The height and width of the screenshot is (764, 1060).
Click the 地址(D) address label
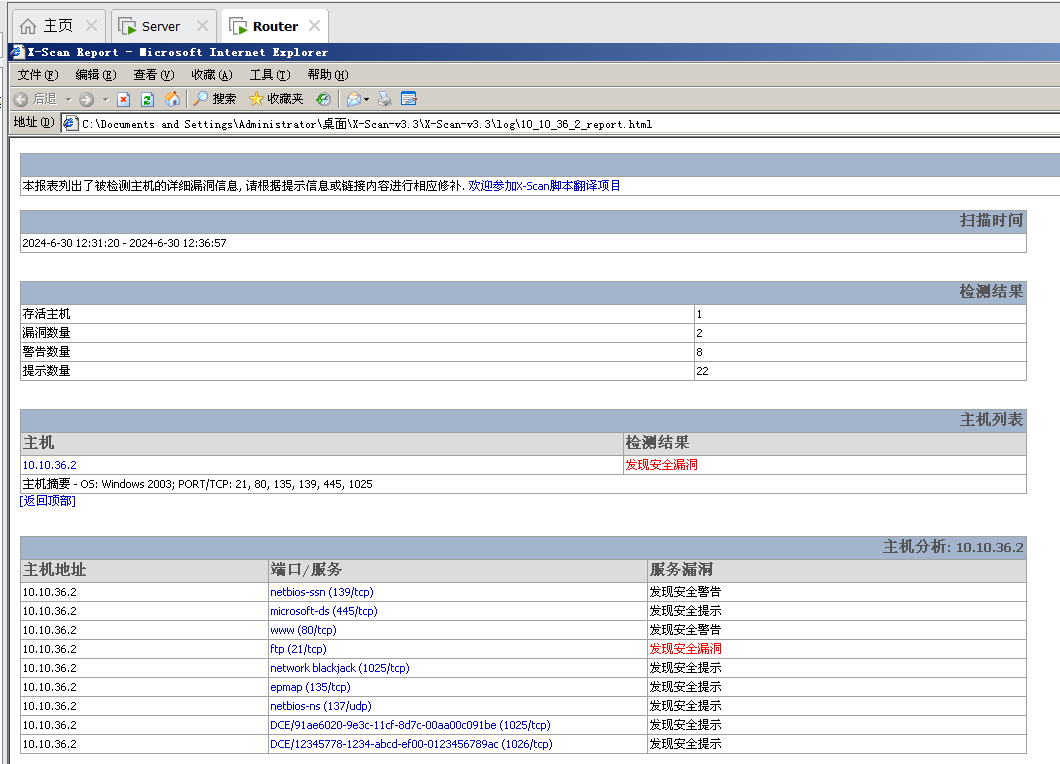34,122
